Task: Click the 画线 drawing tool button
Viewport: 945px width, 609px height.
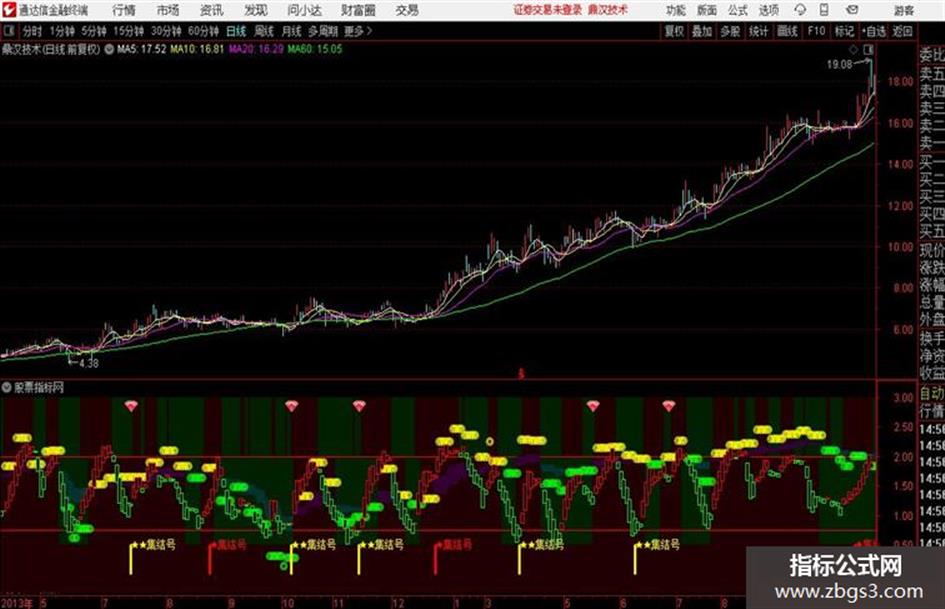Action: tap(787, 31)
